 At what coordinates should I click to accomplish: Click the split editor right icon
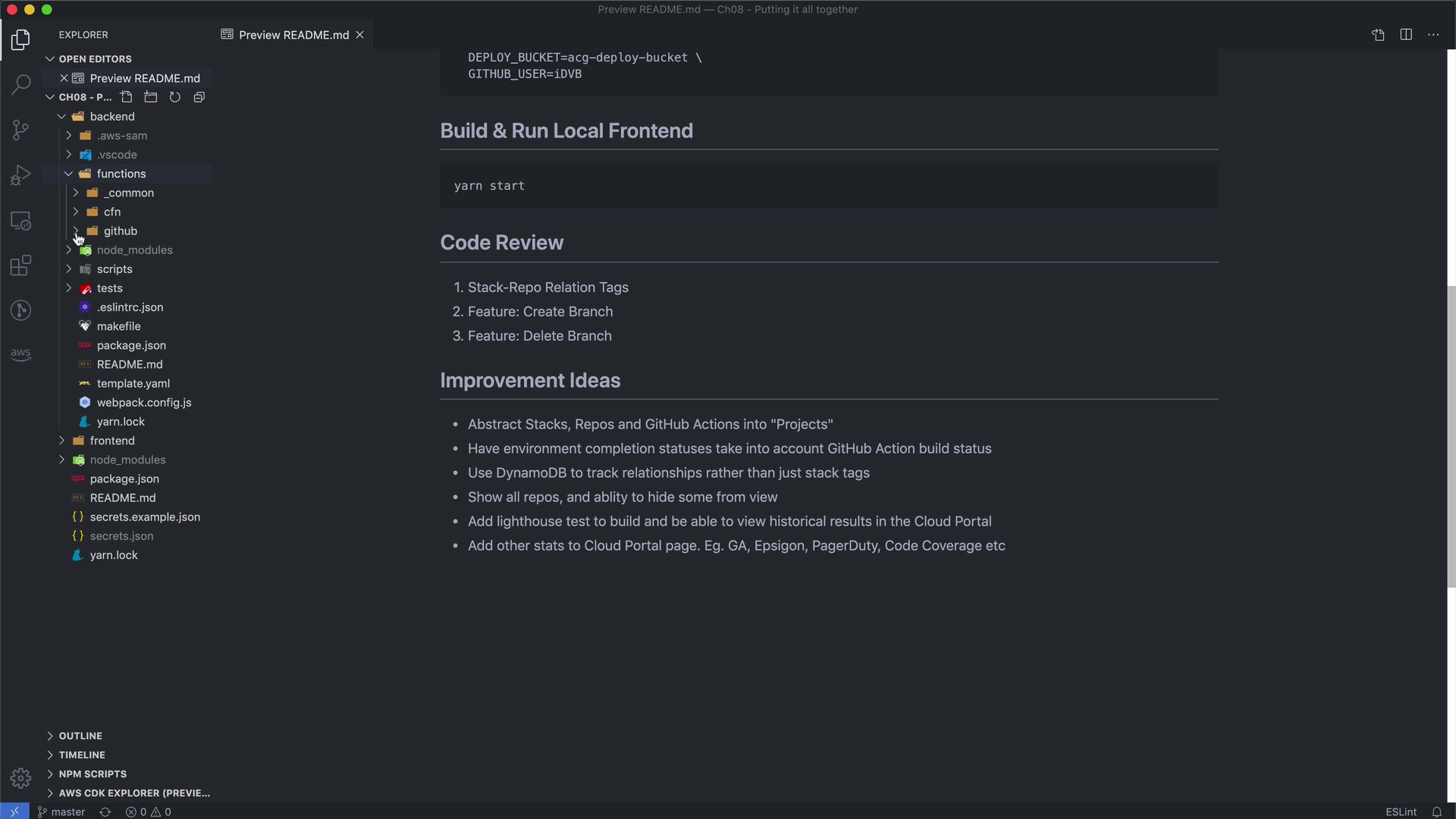(1406, 35)
